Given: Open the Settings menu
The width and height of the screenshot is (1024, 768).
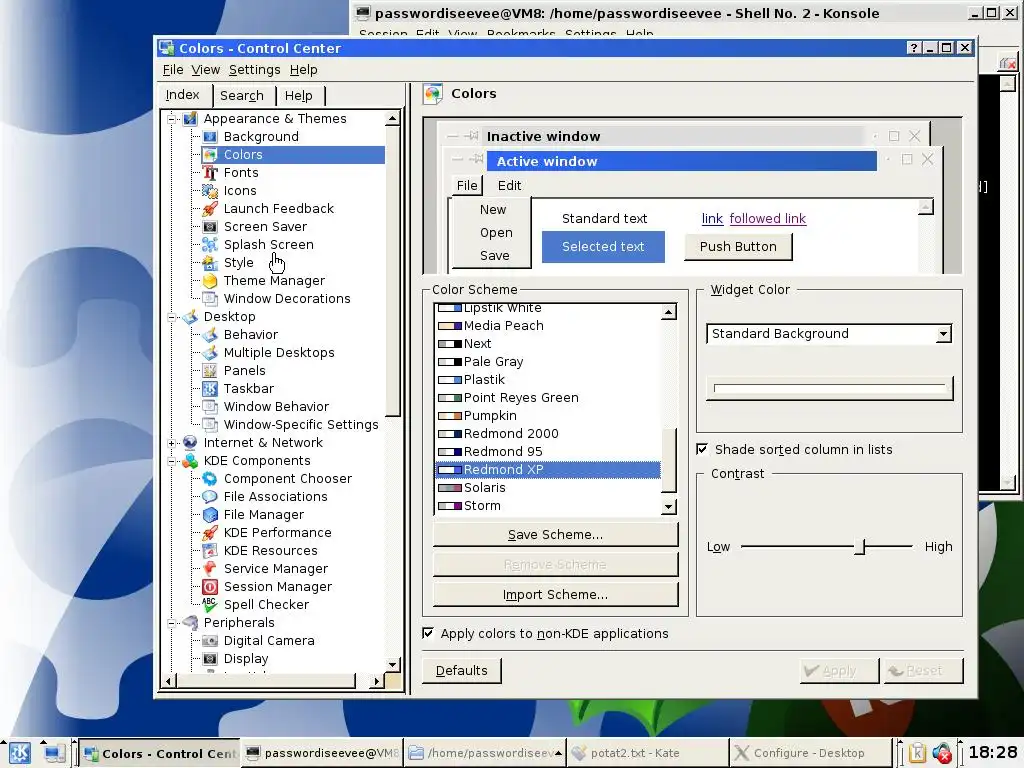Looking at the screenshot, I should pos(254,70).
